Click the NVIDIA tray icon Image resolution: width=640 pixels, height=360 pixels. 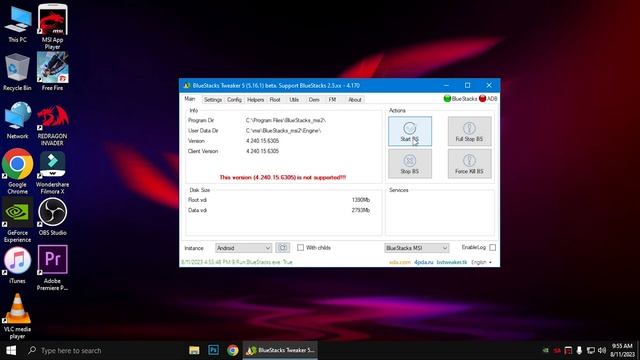click(546, 350)
